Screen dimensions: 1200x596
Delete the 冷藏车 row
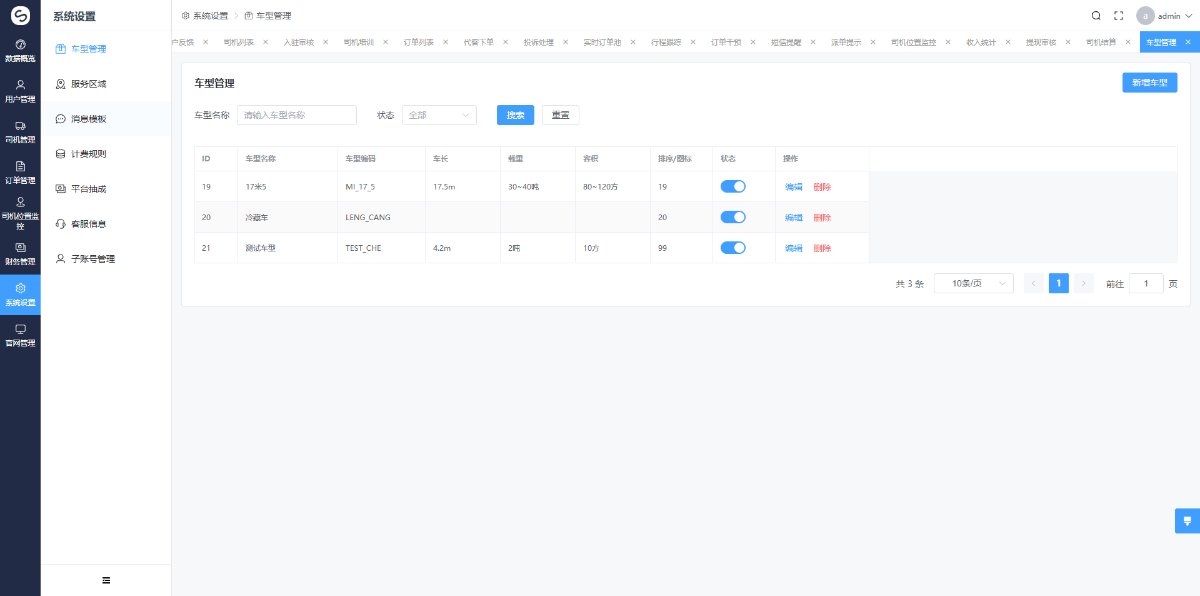pos(822,217)
